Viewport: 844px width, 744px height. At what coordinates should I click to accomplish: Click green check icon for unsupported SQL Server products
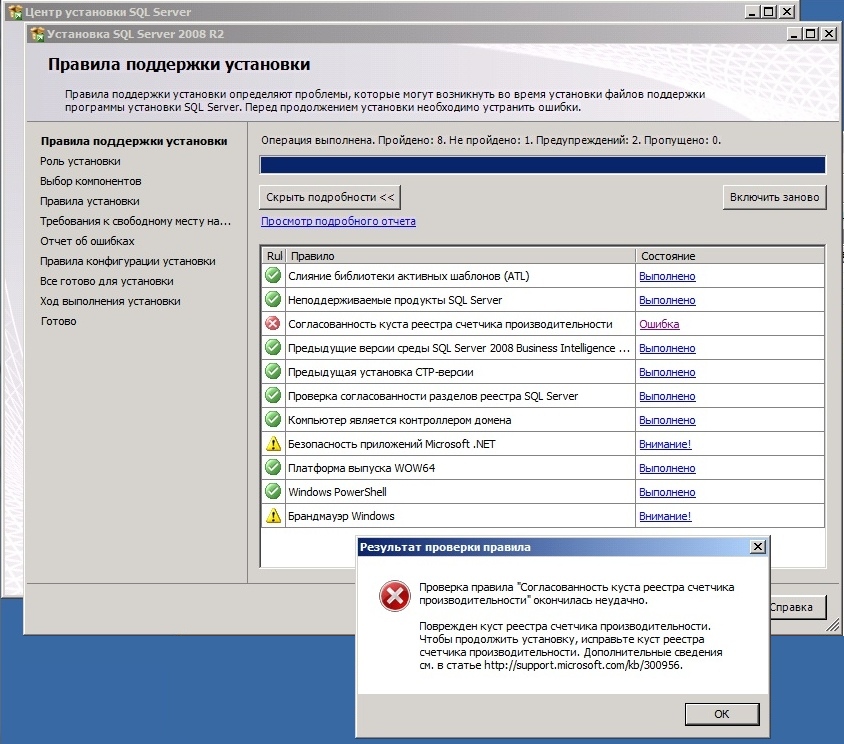(273, 299)
